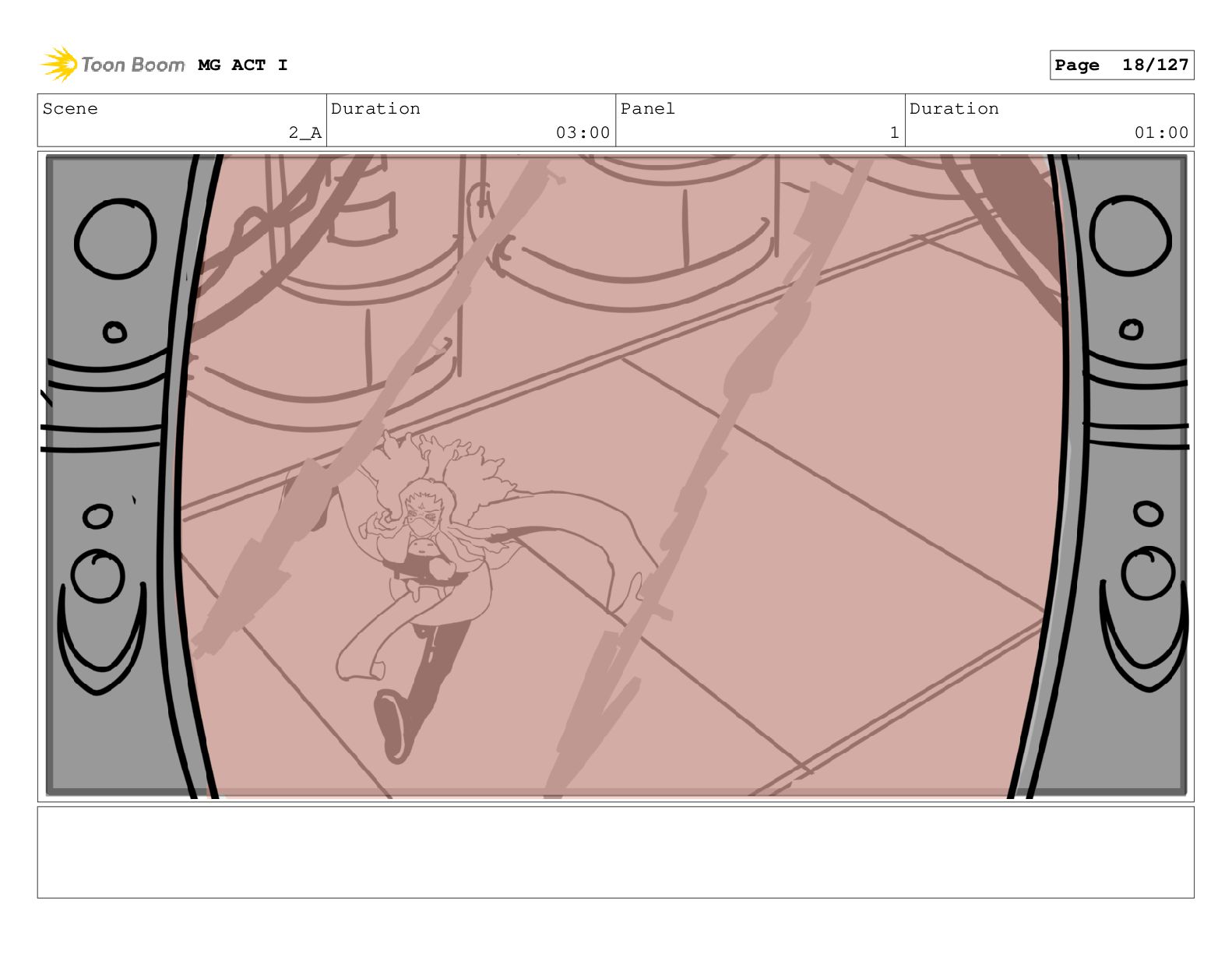Image resolution: width=1232 pixels, height=954 pixels.
Task: Click the 'Panel' header label
Action: [647, 109]
